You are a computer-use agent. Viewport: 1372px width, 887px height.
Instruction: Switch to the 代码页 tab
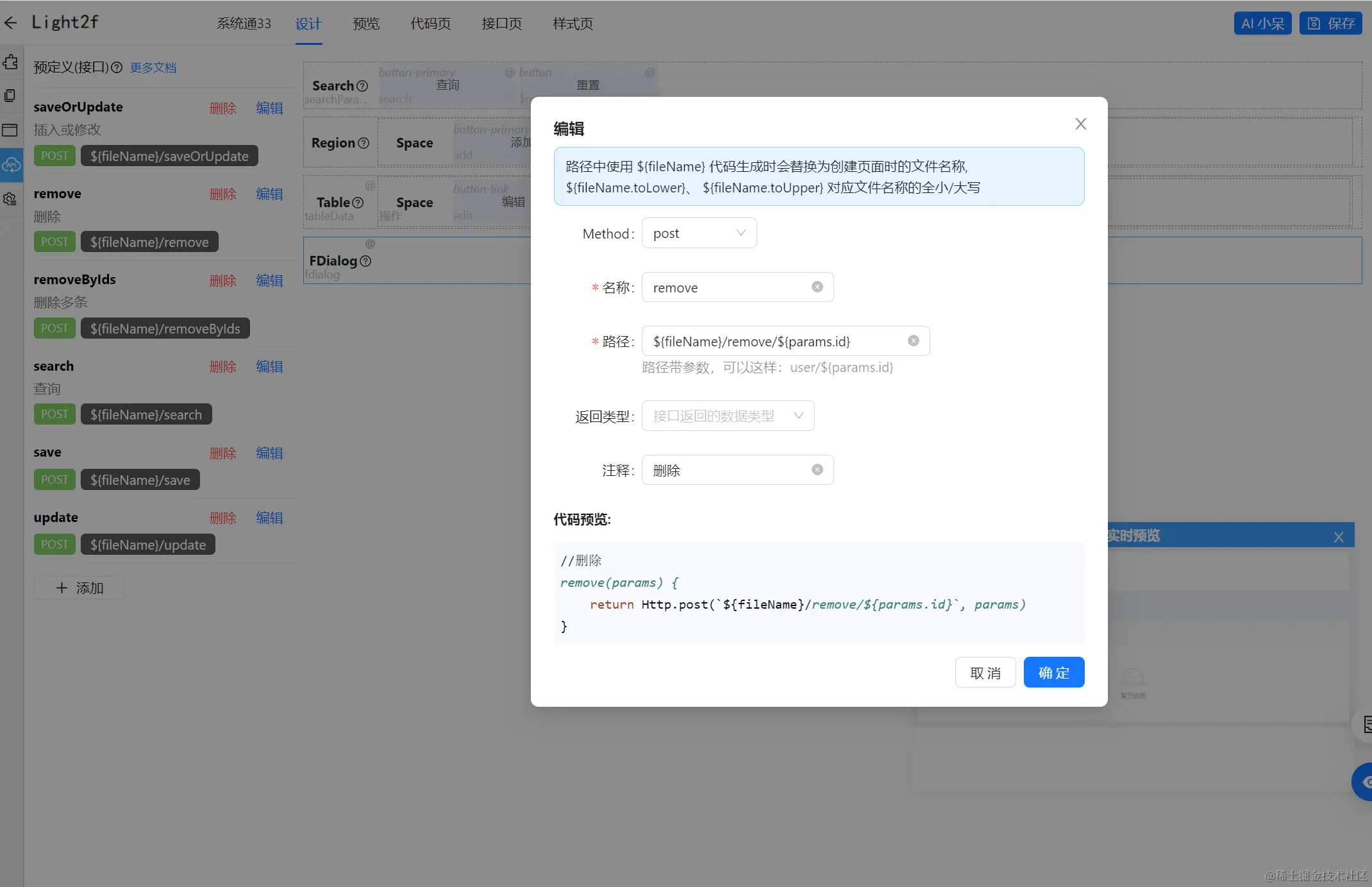tap(430, 24)
